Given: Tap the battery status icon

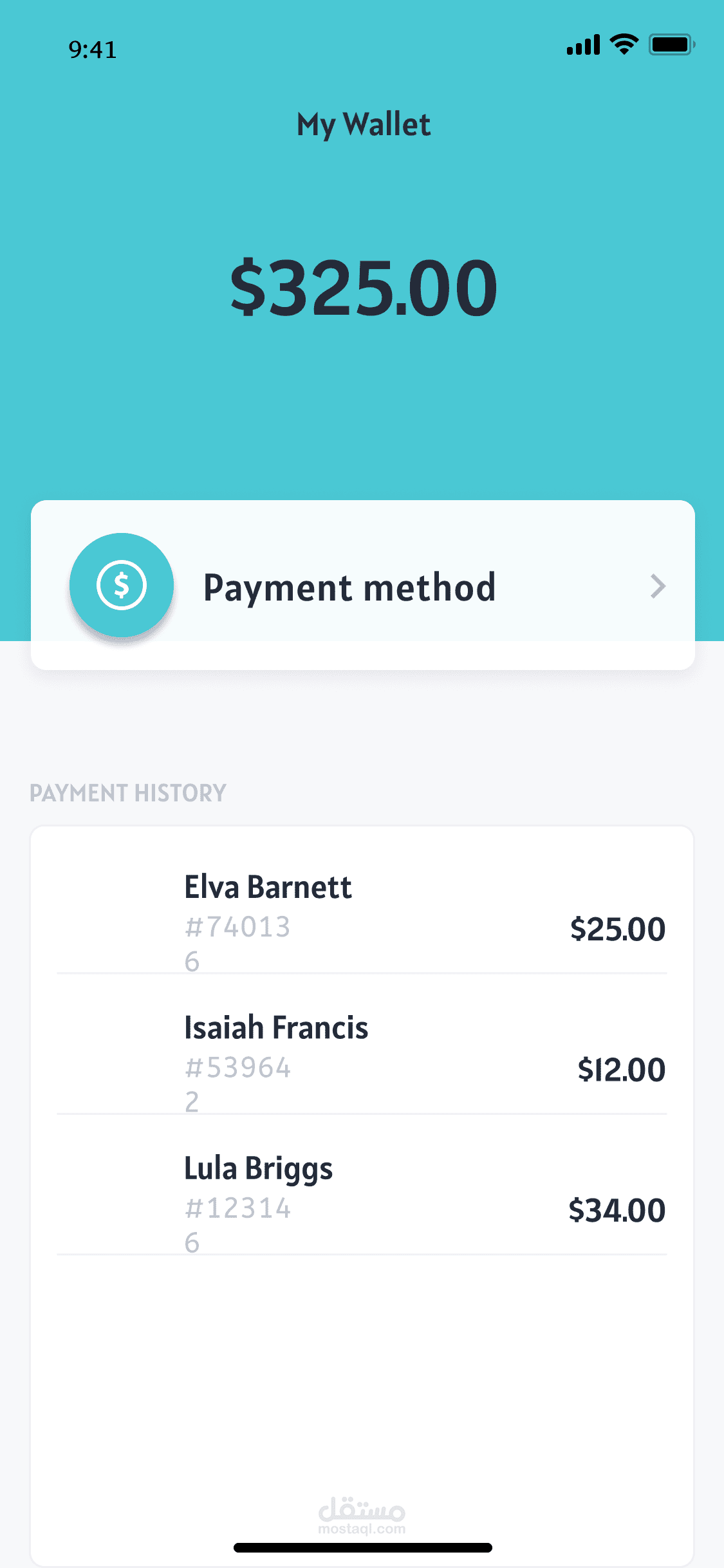Looking at the screenshot, I should [x=671, y=45].
